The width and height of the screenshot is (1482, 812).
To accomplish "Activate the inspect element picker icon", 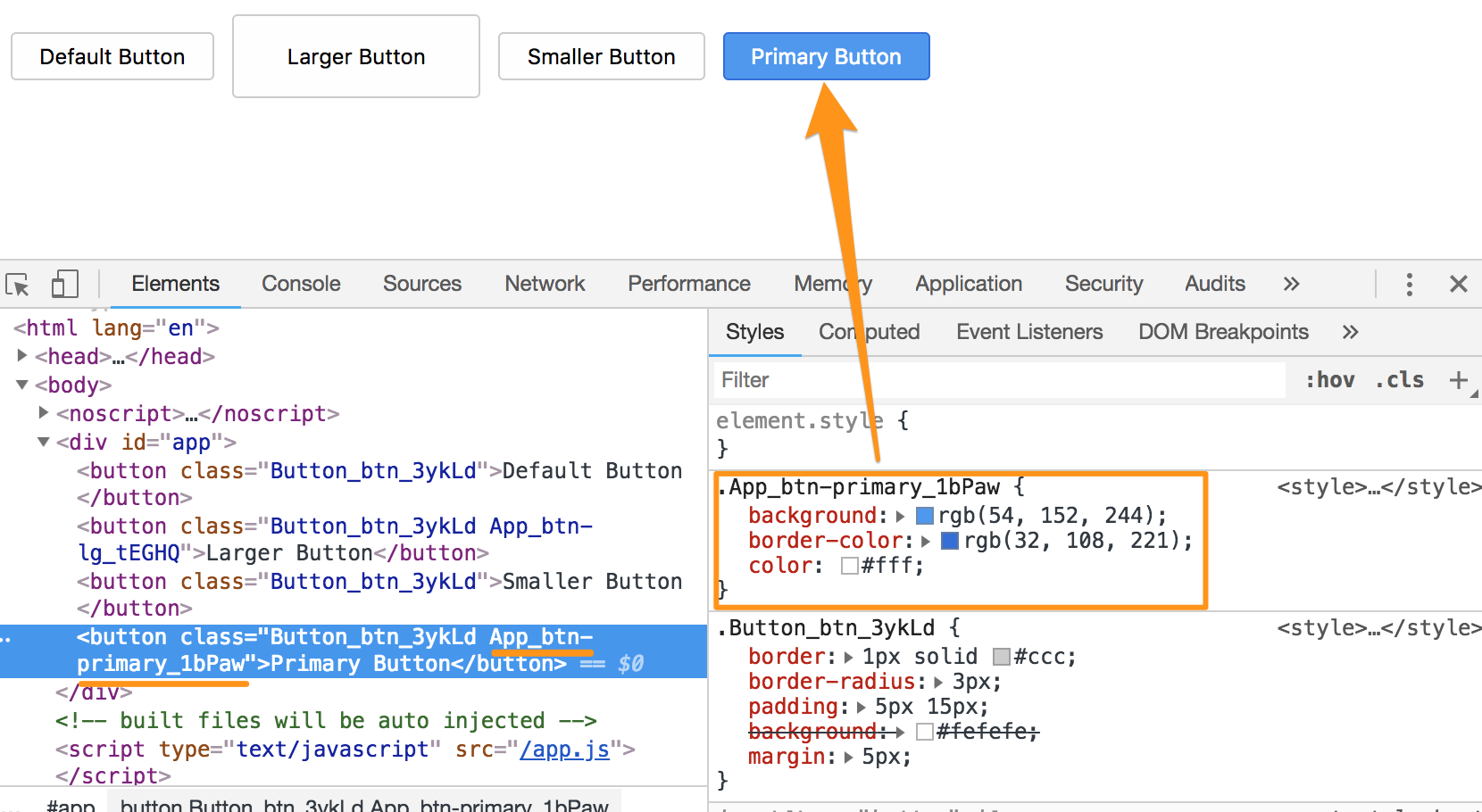I will (18, 285).
